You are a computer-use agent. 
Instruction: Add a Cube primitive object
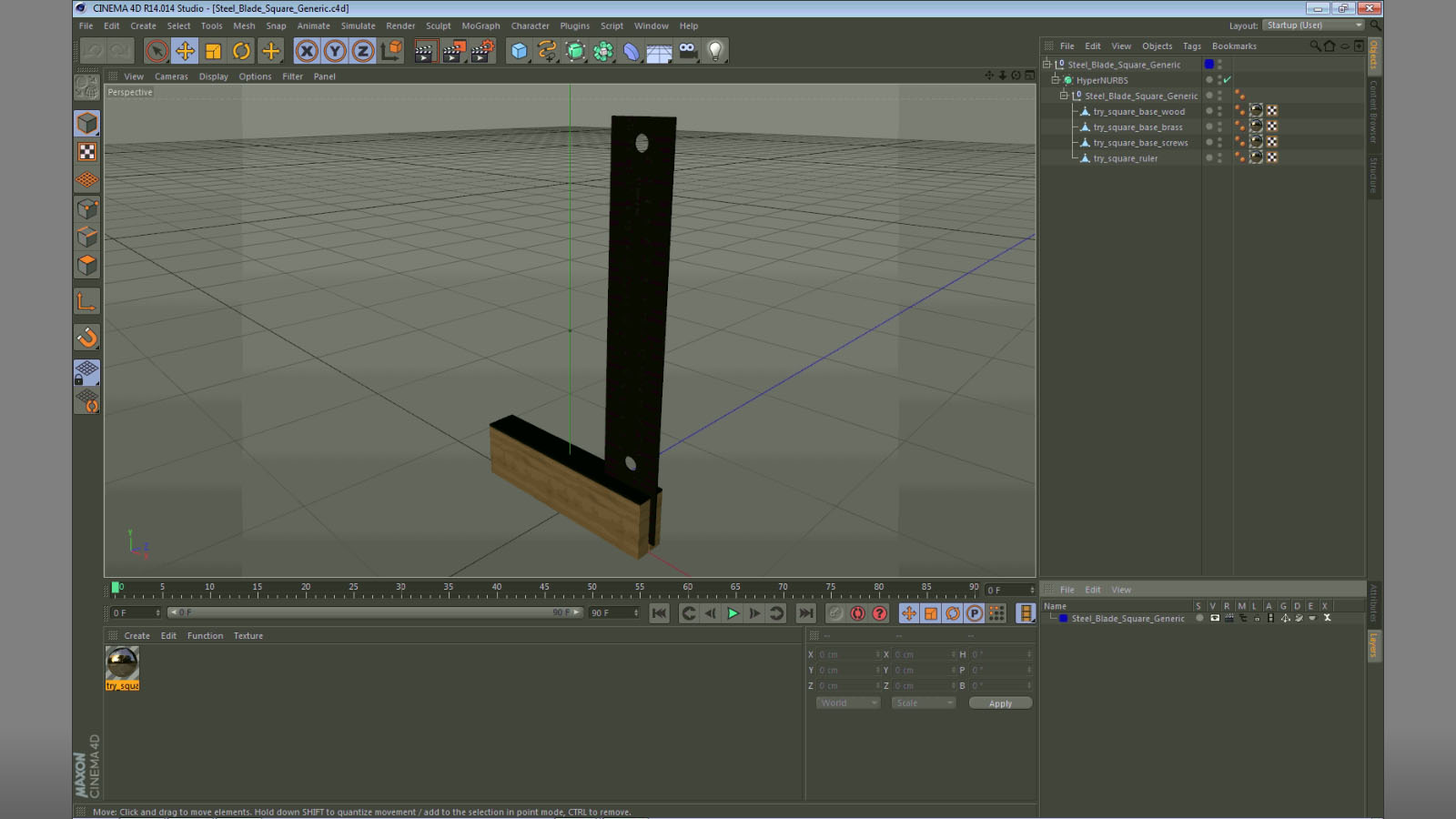coord(519,51)
